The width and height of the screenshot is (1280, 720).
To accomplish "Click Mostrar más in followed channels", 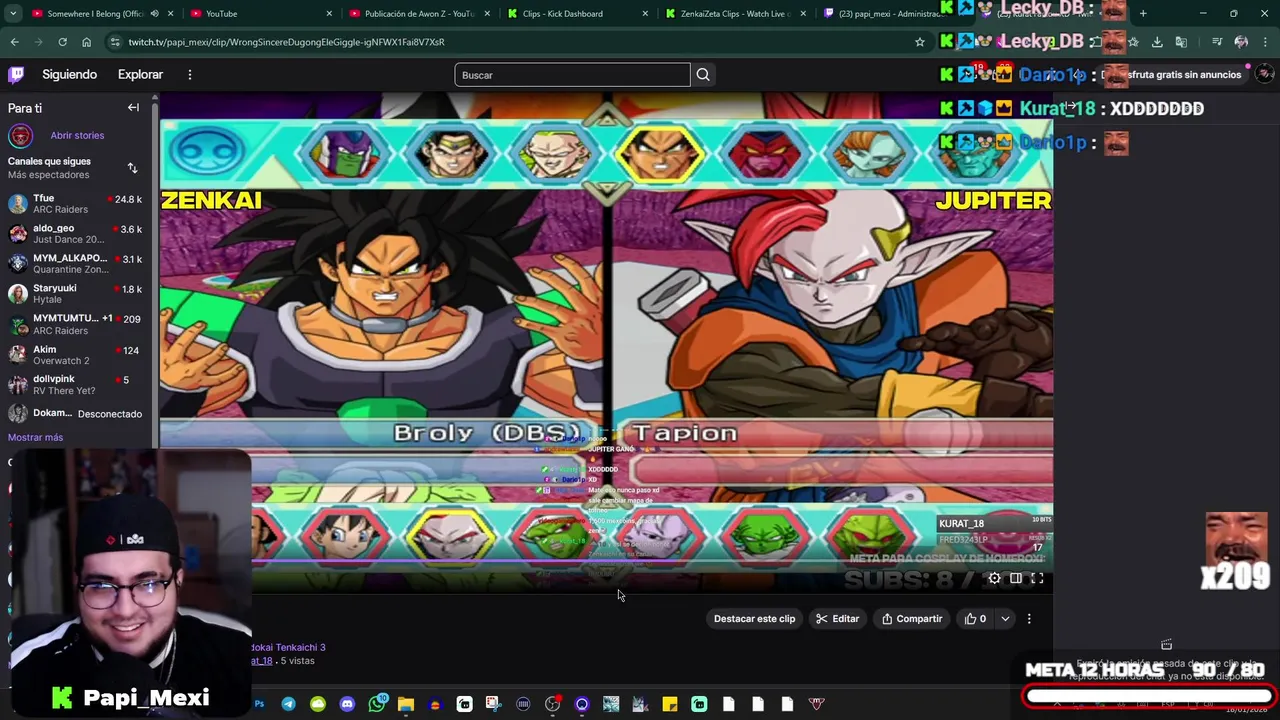I will coord(35,437).
